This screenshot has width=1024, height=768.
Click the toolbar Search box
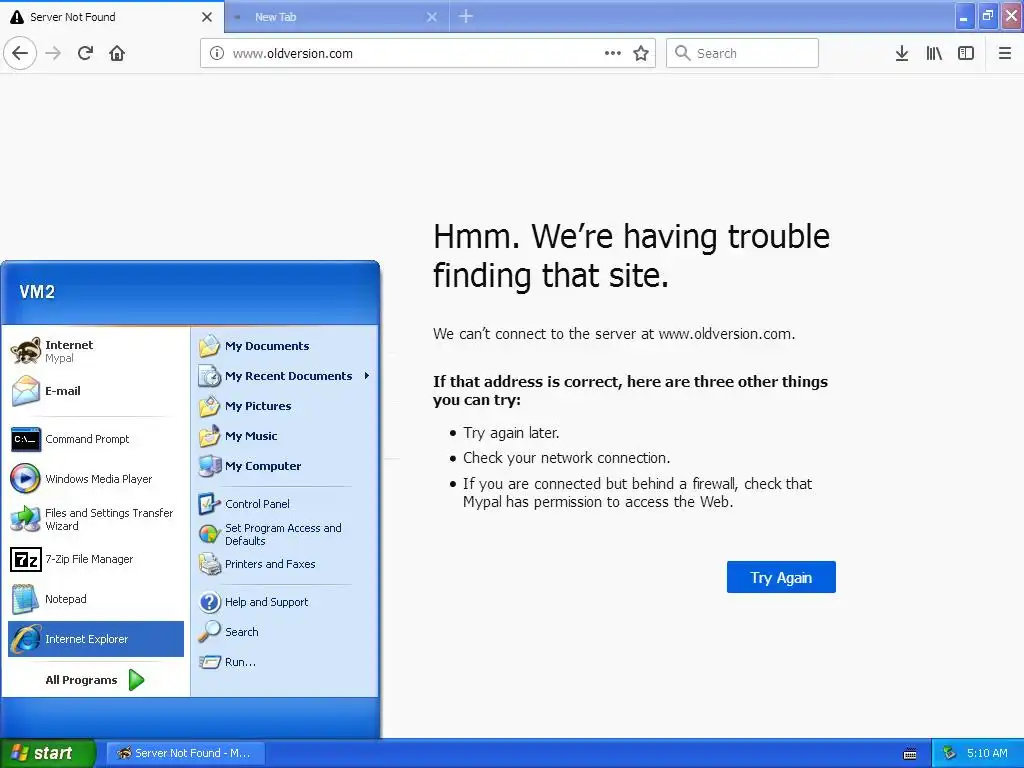coord(743,54)
